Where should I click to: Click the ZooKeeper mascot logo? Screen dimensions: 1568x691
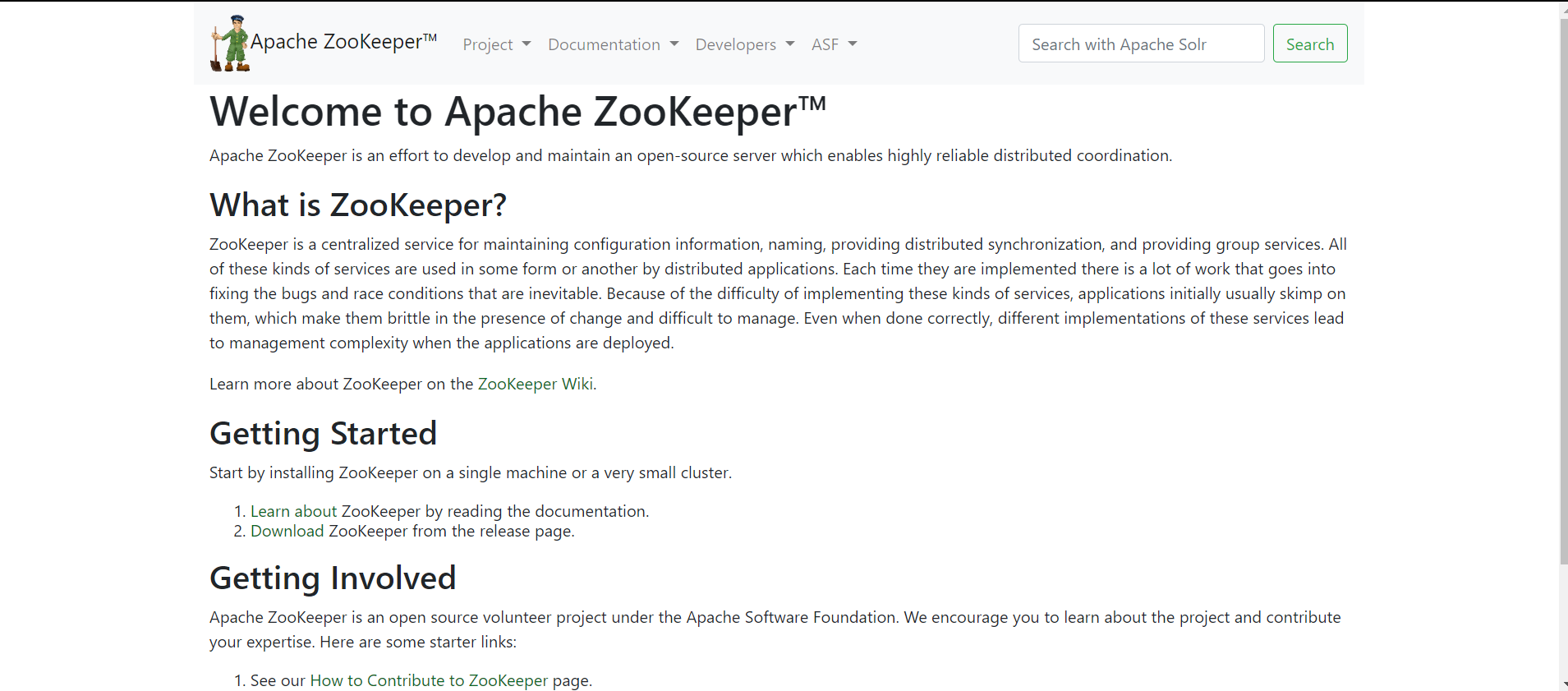[x=230, y=44]
